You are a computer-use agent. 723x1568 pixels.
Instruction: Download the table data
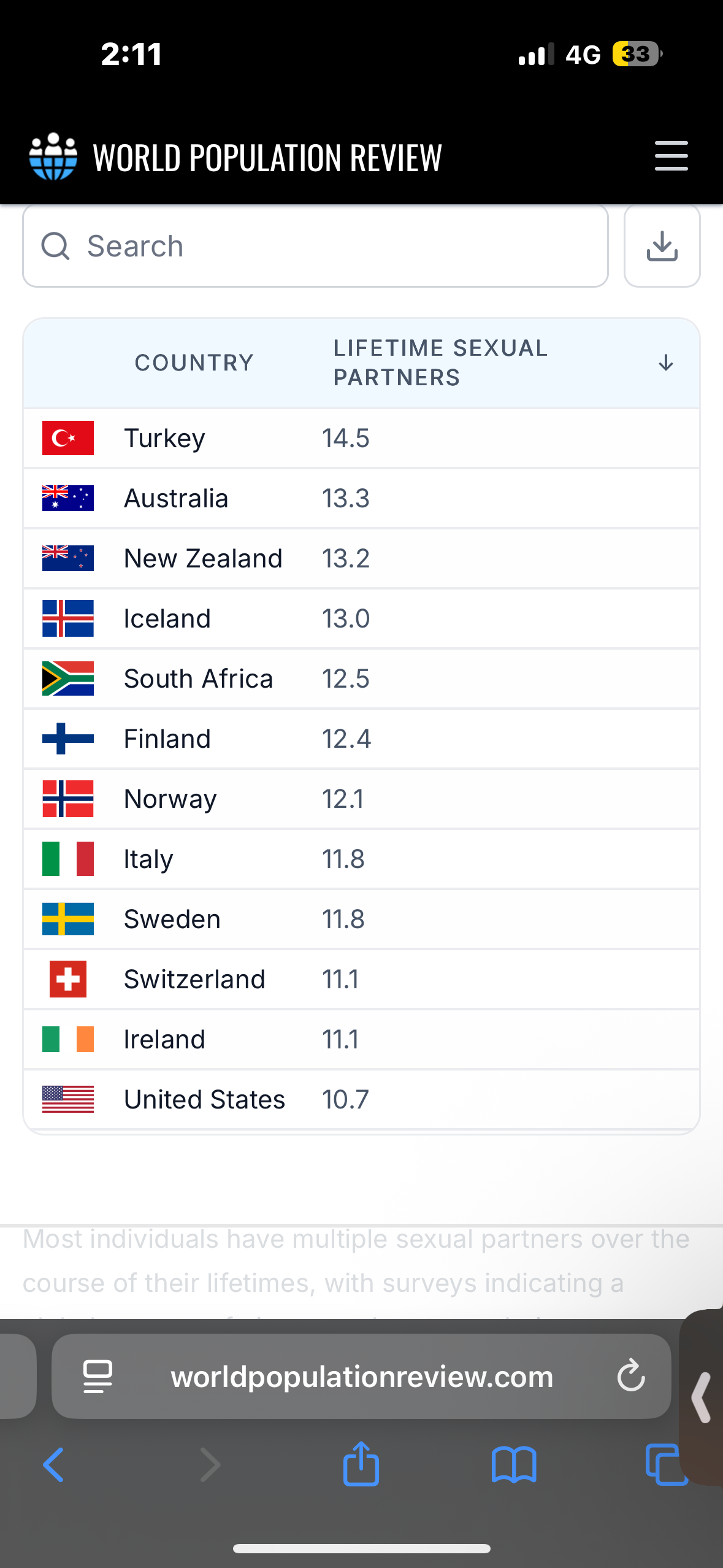pos(662,246)
